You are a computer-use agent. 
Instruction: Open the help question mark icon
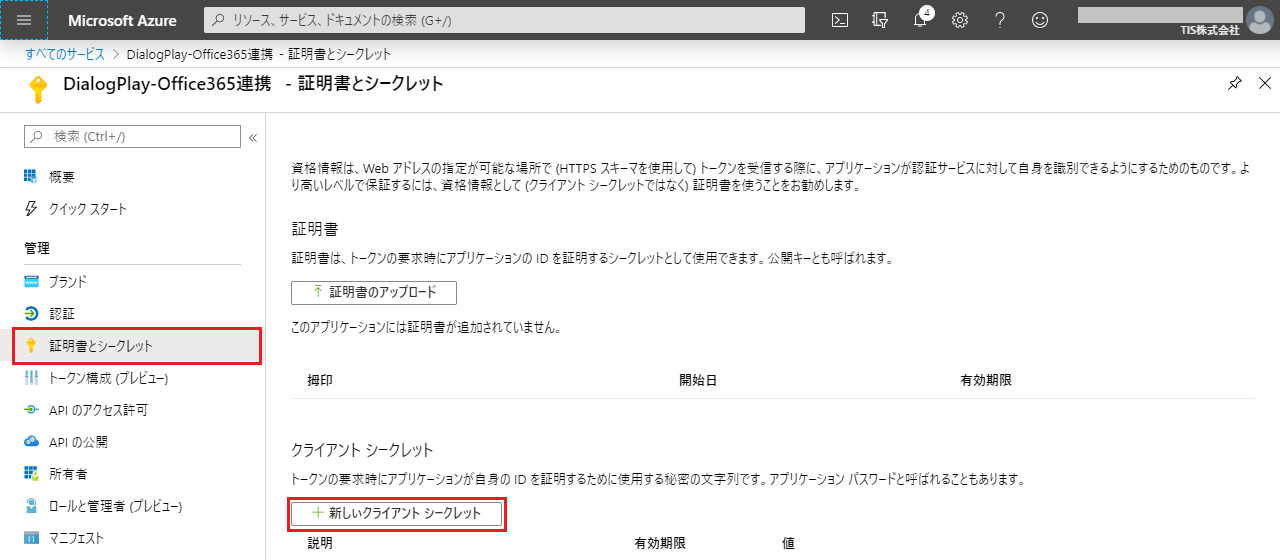[1000, 20]
